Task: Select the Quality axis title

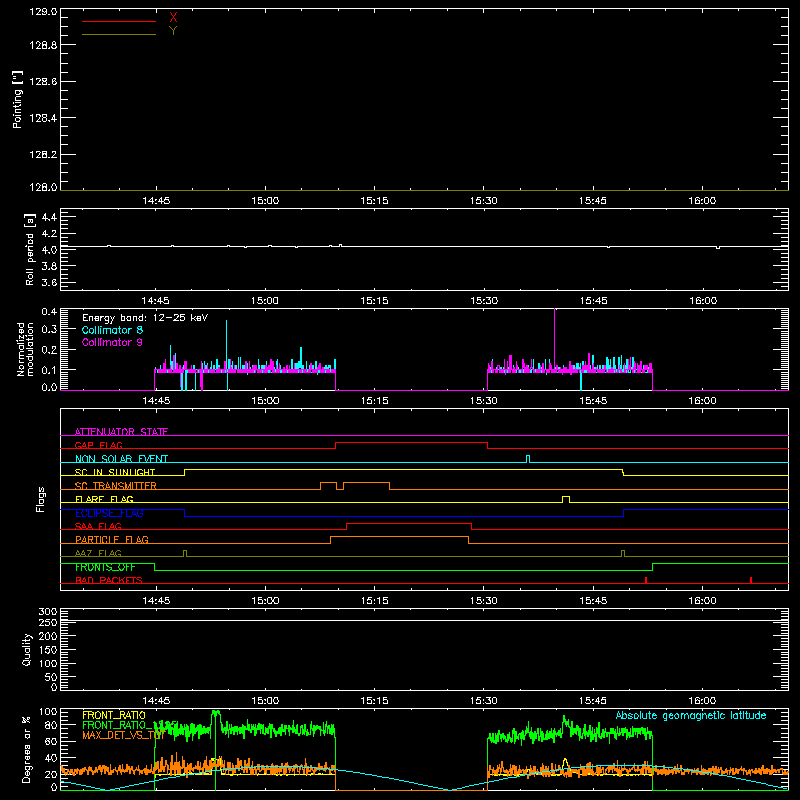Action: [x=27, y=649]
